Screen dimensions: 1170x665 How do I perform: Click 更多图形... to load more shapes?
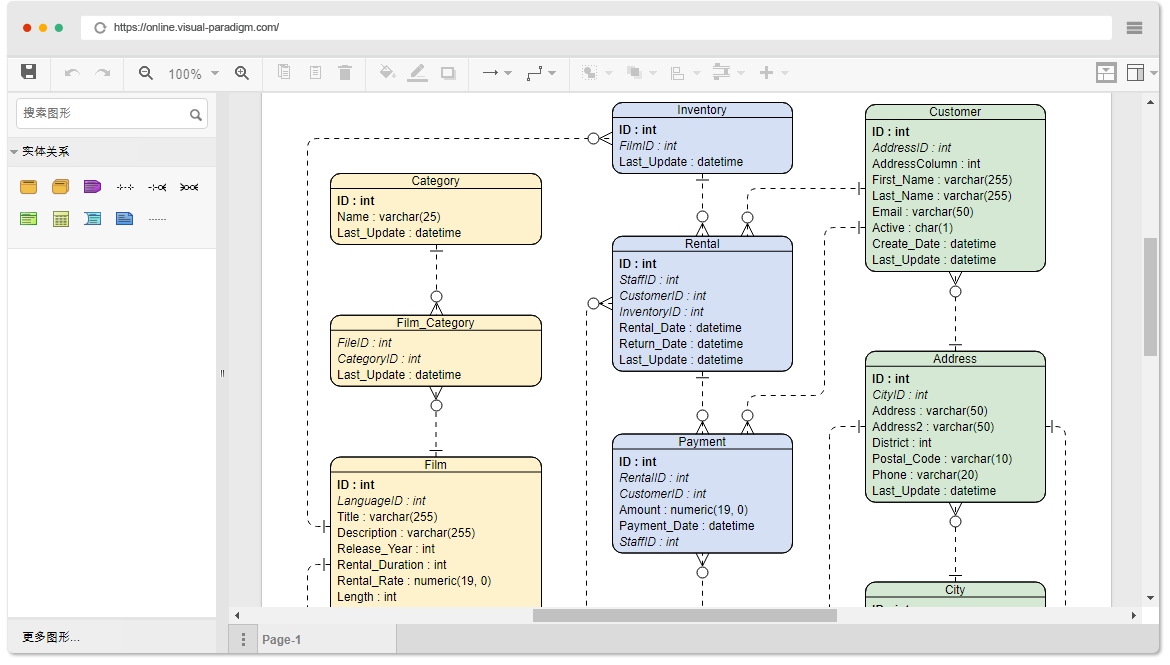(51, 637)
